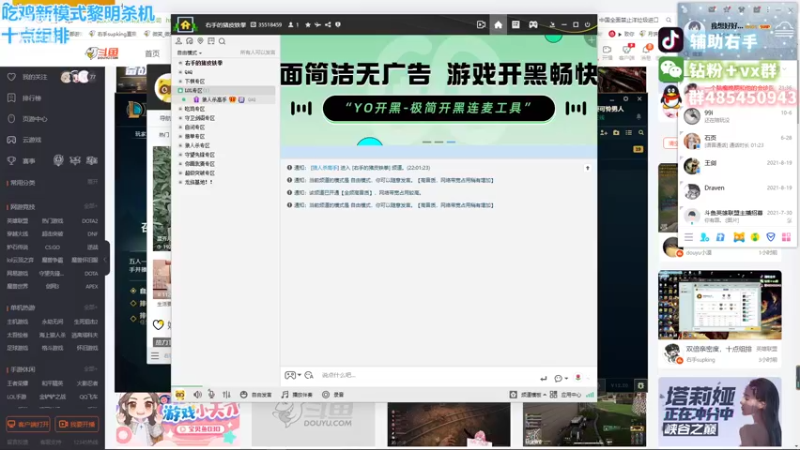This screenshot has height=450, width=800.
Task: Select the first banner carousel indicator
Action: tap(427, 142)
